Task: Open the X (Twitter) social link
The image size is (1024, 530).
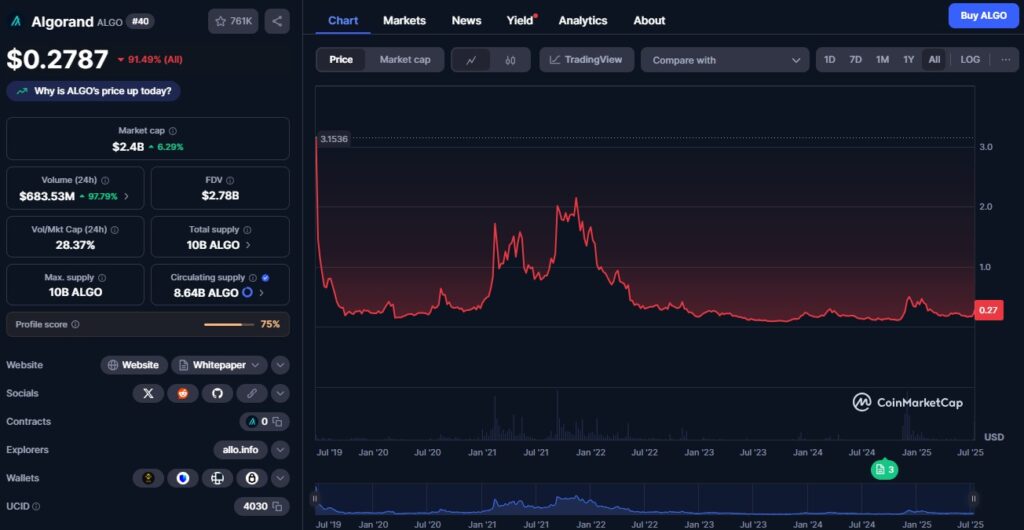Action: click(148, 393)
